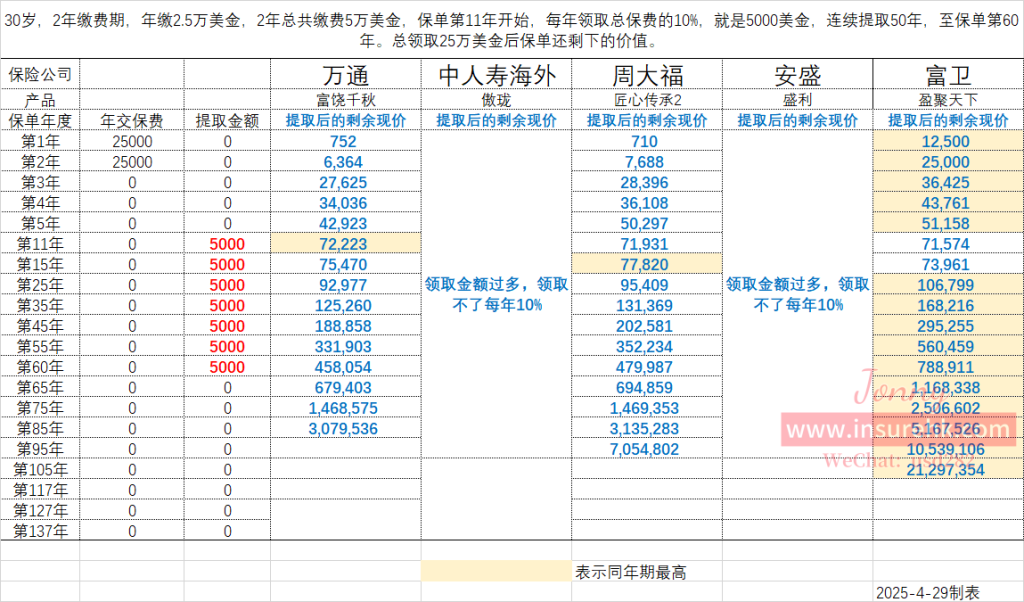Click the 表示同年期最高 legend text

click(630, 573)
